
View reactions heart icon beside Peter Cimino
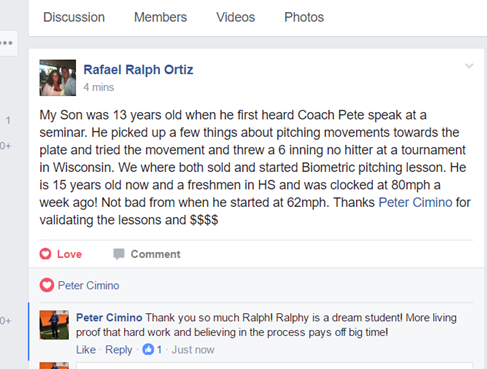point(47,285)
